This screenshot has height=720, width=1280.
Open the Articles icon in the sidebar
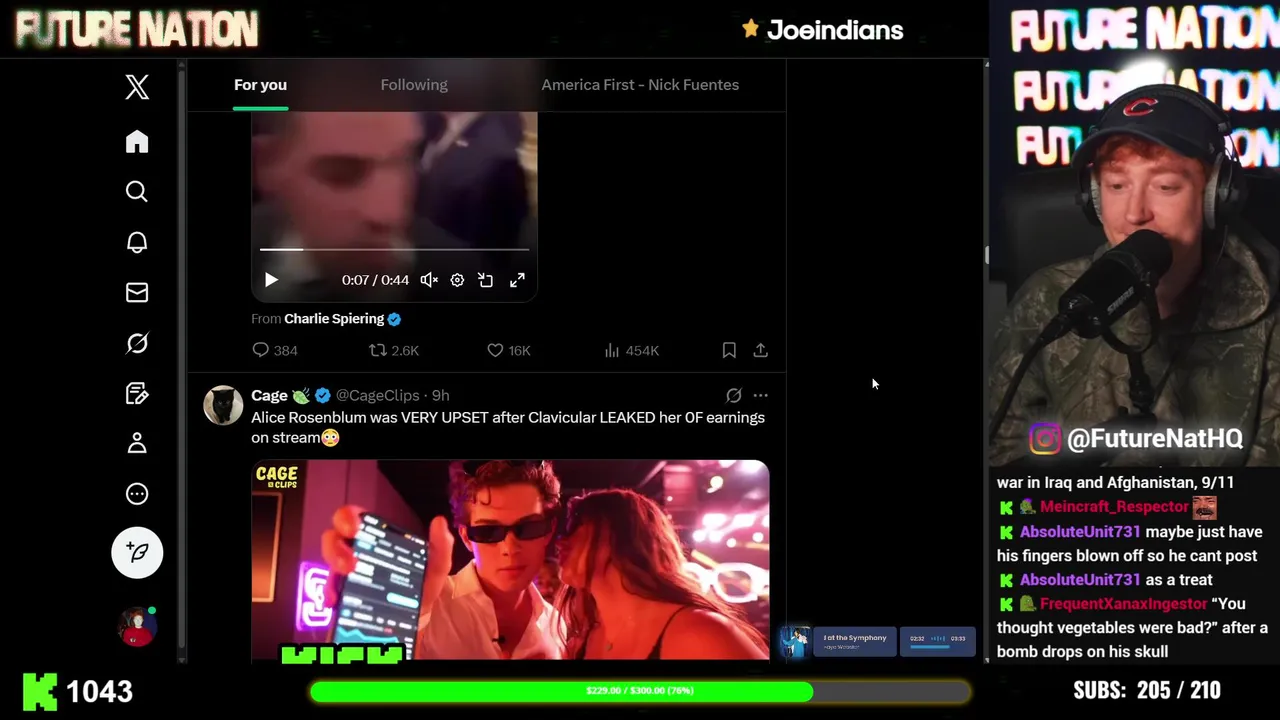tap(137, 393)
